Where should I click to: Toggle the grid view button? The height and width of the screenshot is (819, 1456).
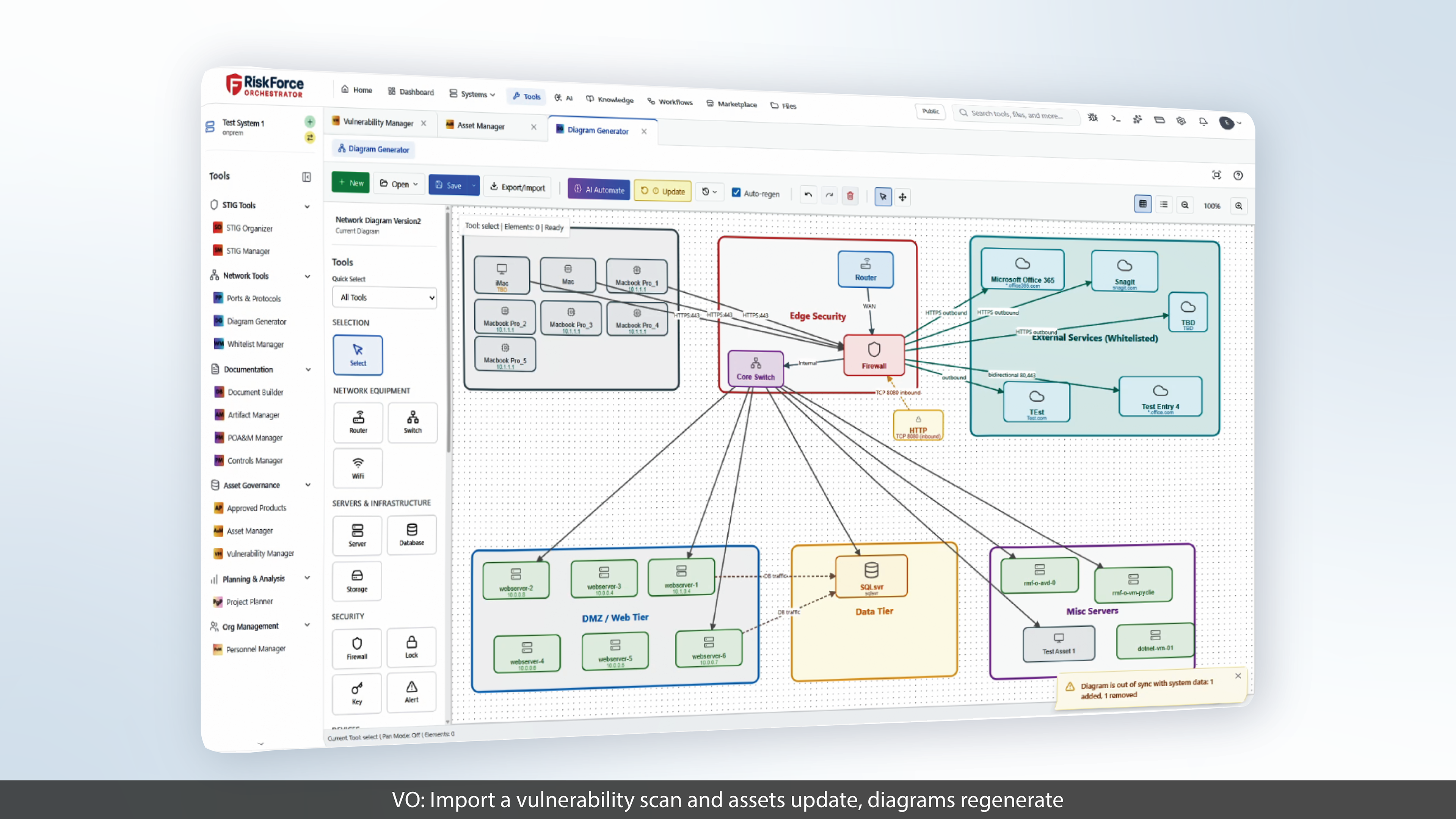[1143, 204]
